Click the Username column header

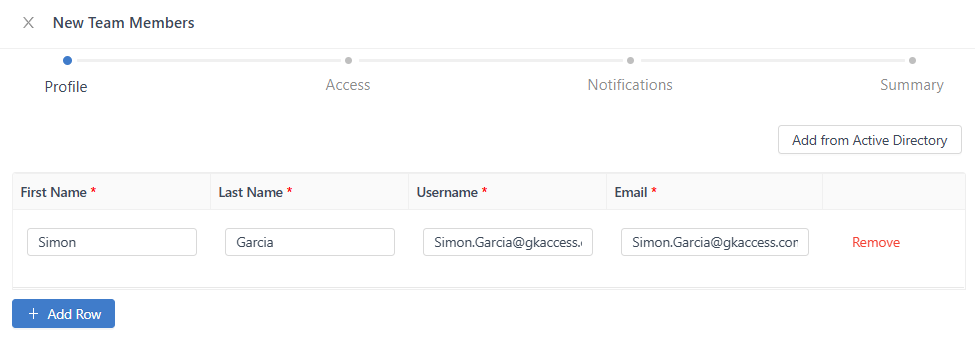tap(451, 192)
